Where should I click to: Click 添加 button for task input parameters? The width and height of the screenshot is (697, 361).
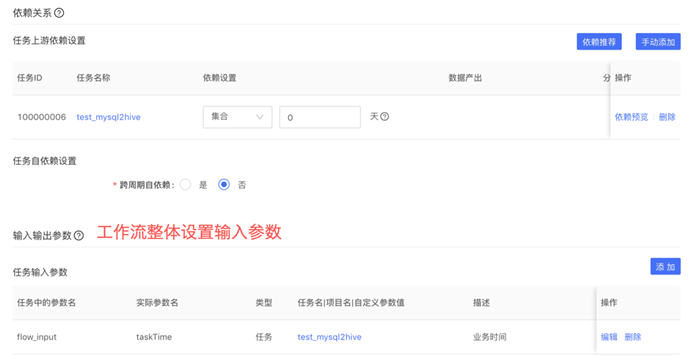[x=665, y=266]
